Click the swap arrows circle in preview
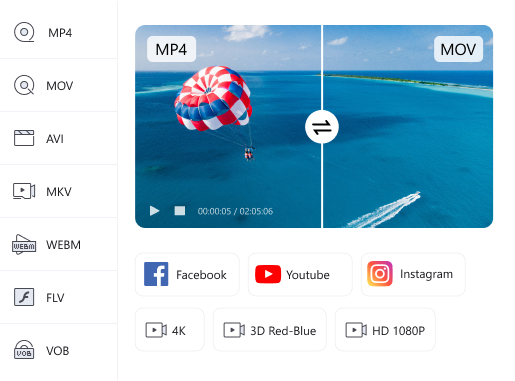This screenshot has width=515, height=381. tap(322, 127)
